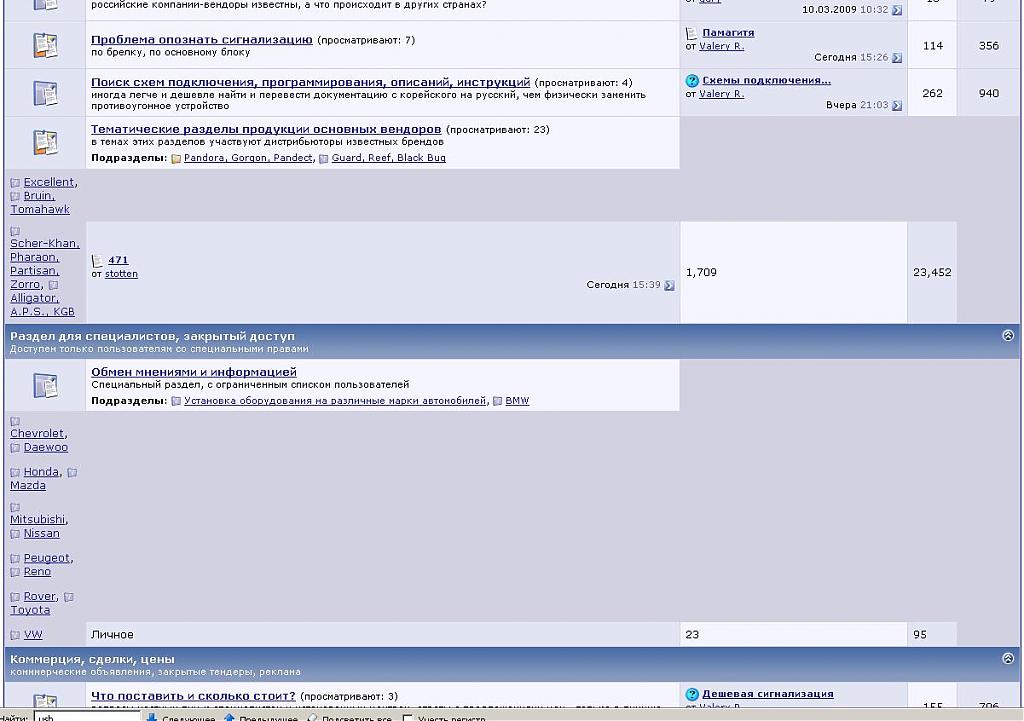
Task: Open Guard, Reef, Black Bug subforum
Action: click(389, 158)
